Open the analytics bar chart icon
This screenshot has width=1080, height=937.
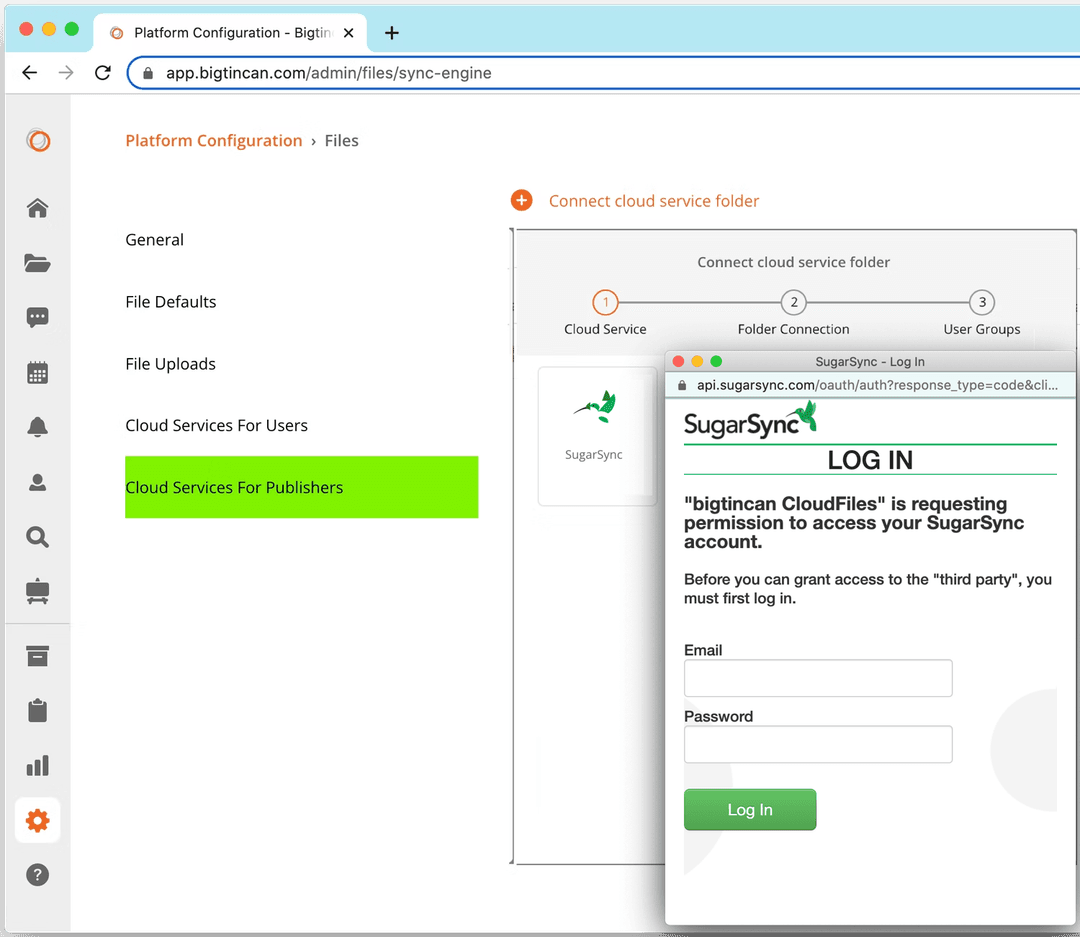[x=37, y=766]
